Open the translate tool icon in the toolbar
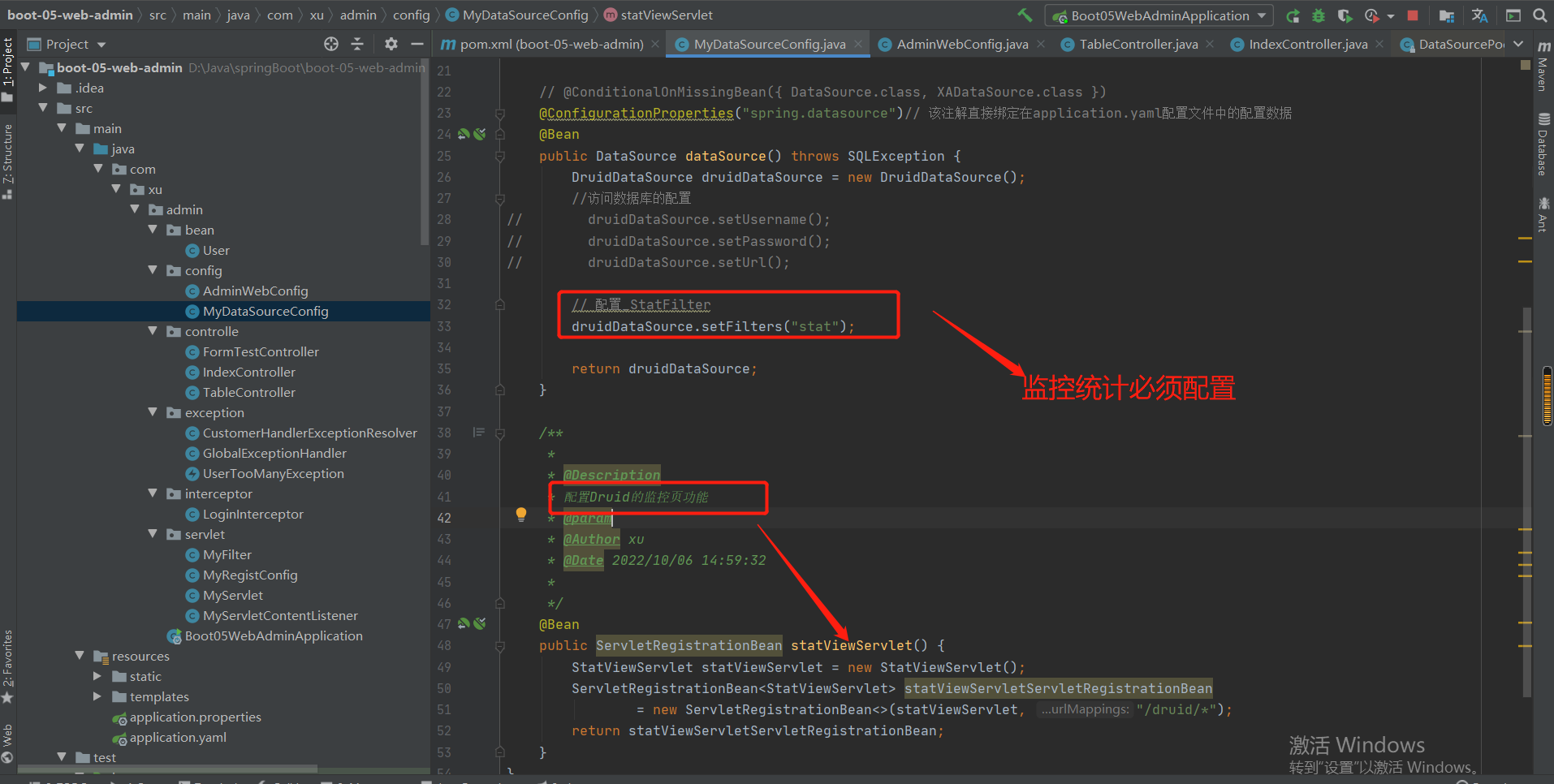Image resolution: width=1554 pixels, height=784 pixels. 1479,15
